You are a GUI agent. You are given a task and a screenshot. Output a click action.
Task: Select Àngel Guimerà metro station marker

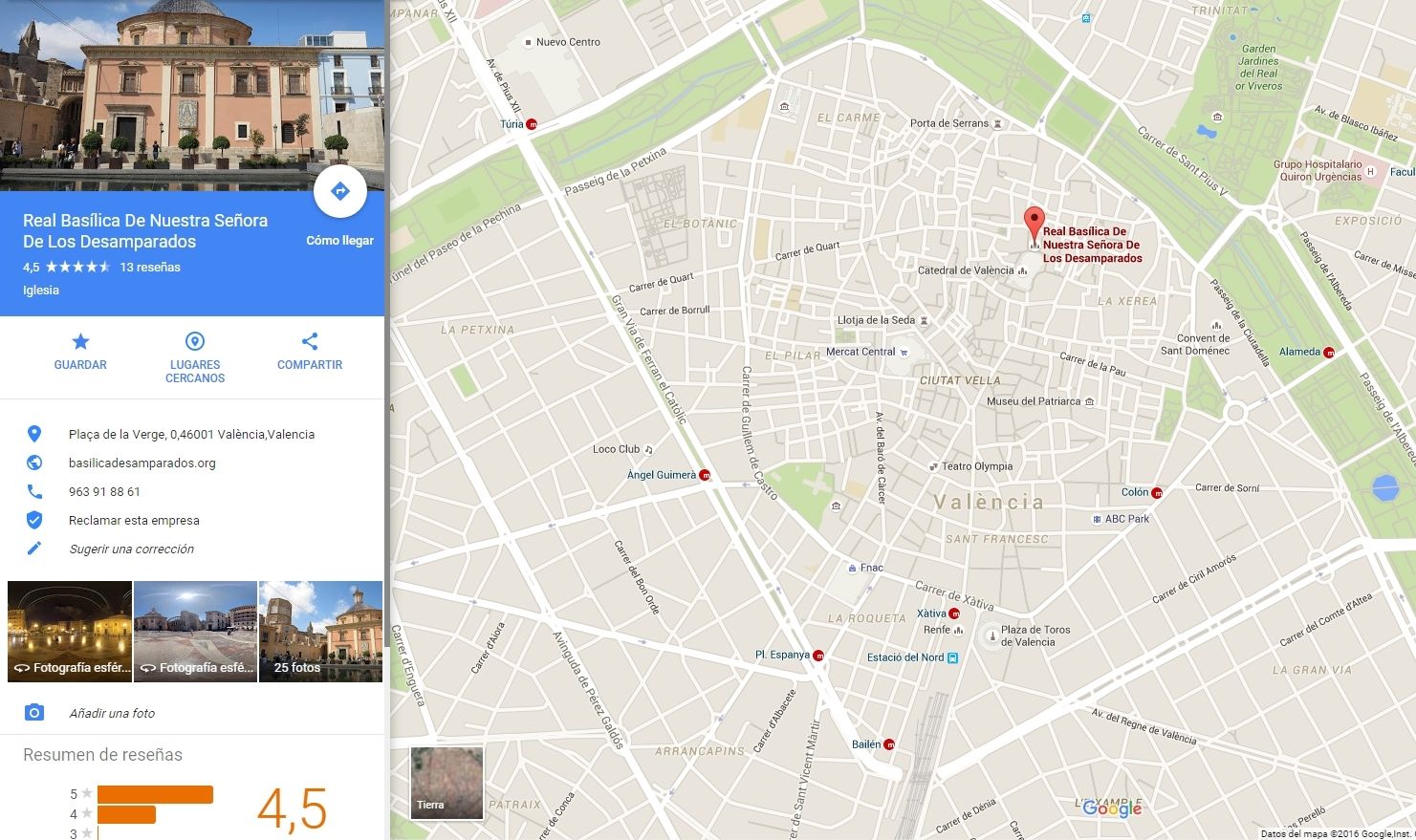(706, 475)
